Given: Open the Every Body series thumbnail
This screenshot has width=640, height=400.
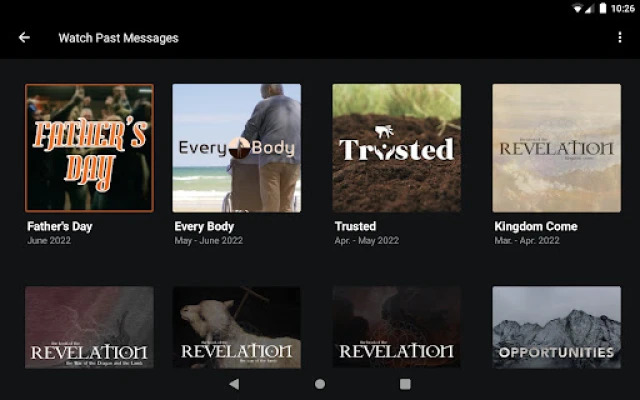Looking at the screenshot, I should click(x=236, y=148).
